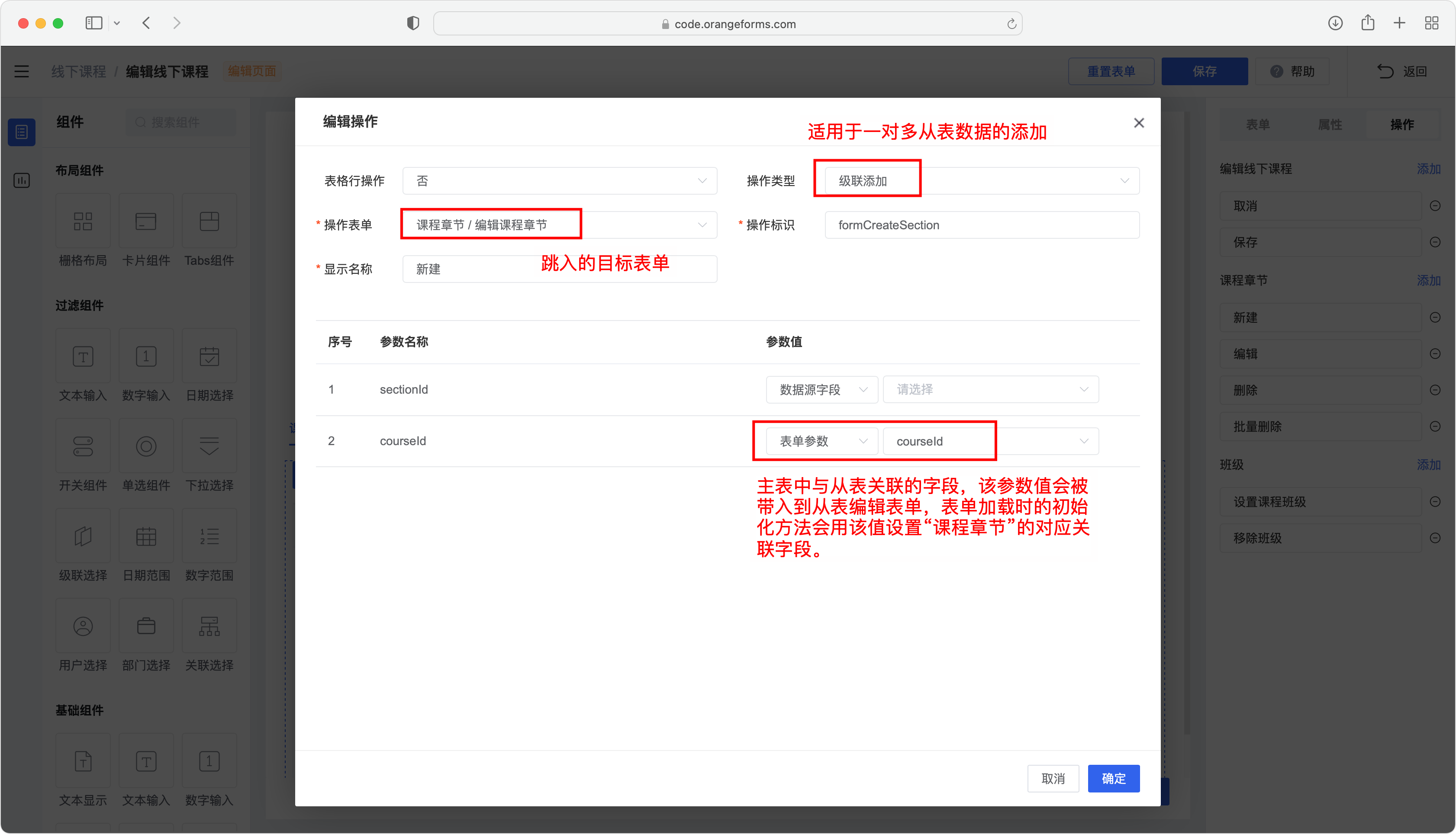This screenshot has width=1456, height=834.
Task: Remove the 设置课程班级 operation with minus icon
Action: coord(1435,502)
